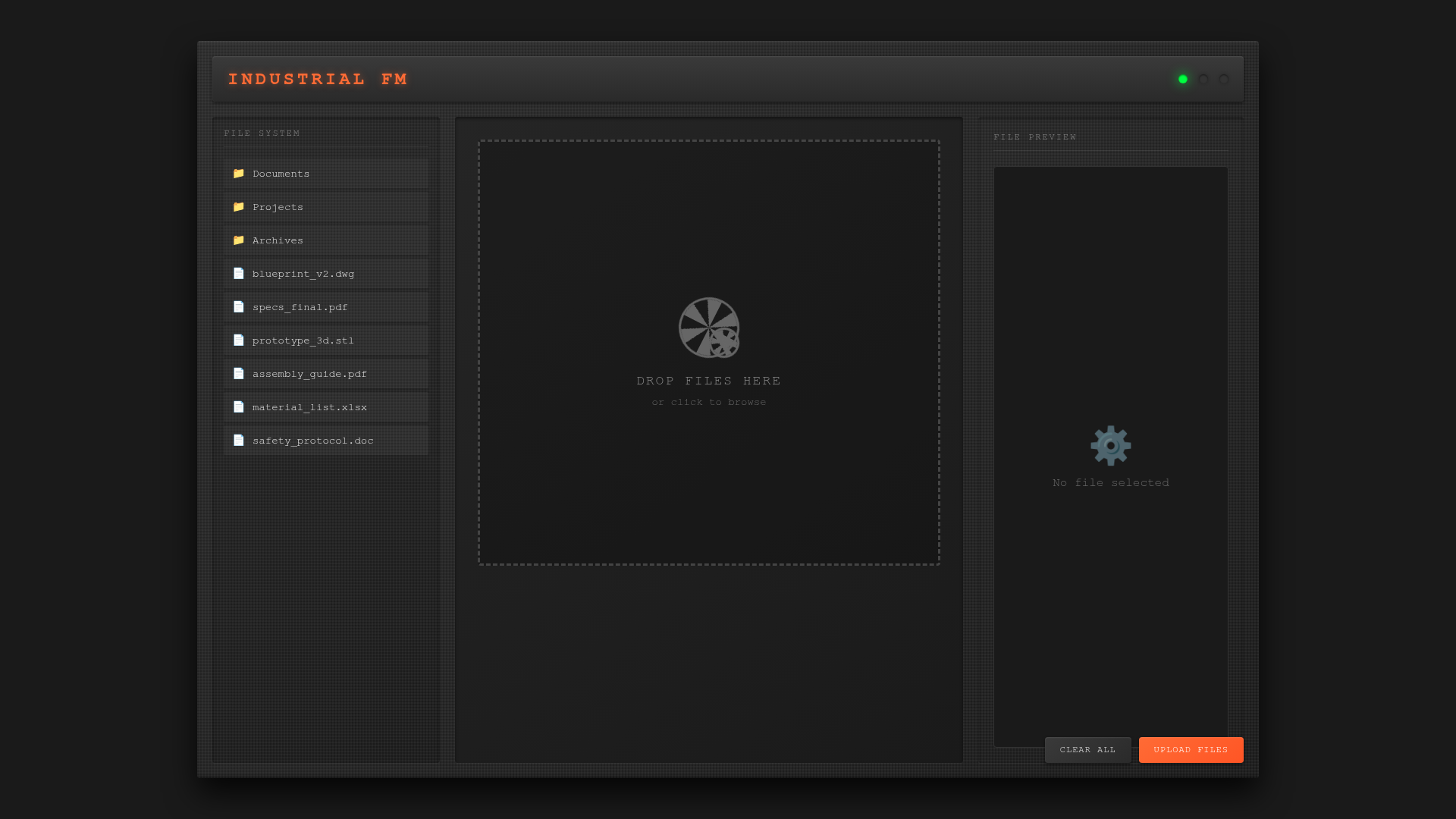1456x819 pixels.
Task: Click 'or click to browse' text
Action: click(x=708, y=403)
